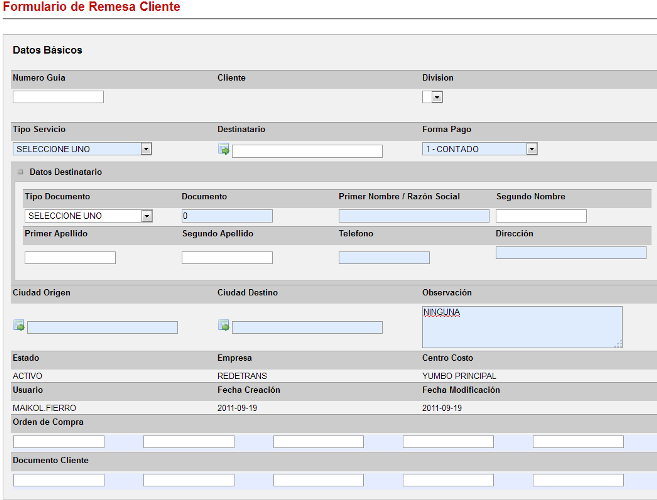Click the Destinatario text field
The height and width of the screenshot is (500, 657).
pos(307,151)
